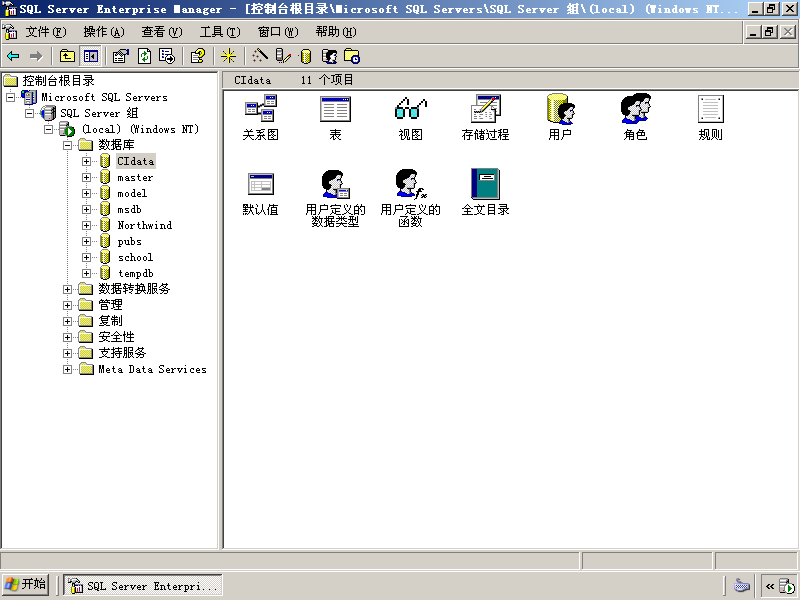Click the Refresh toolbar icon
Viewport: 800px width, 600px height.
click(145, 56)
